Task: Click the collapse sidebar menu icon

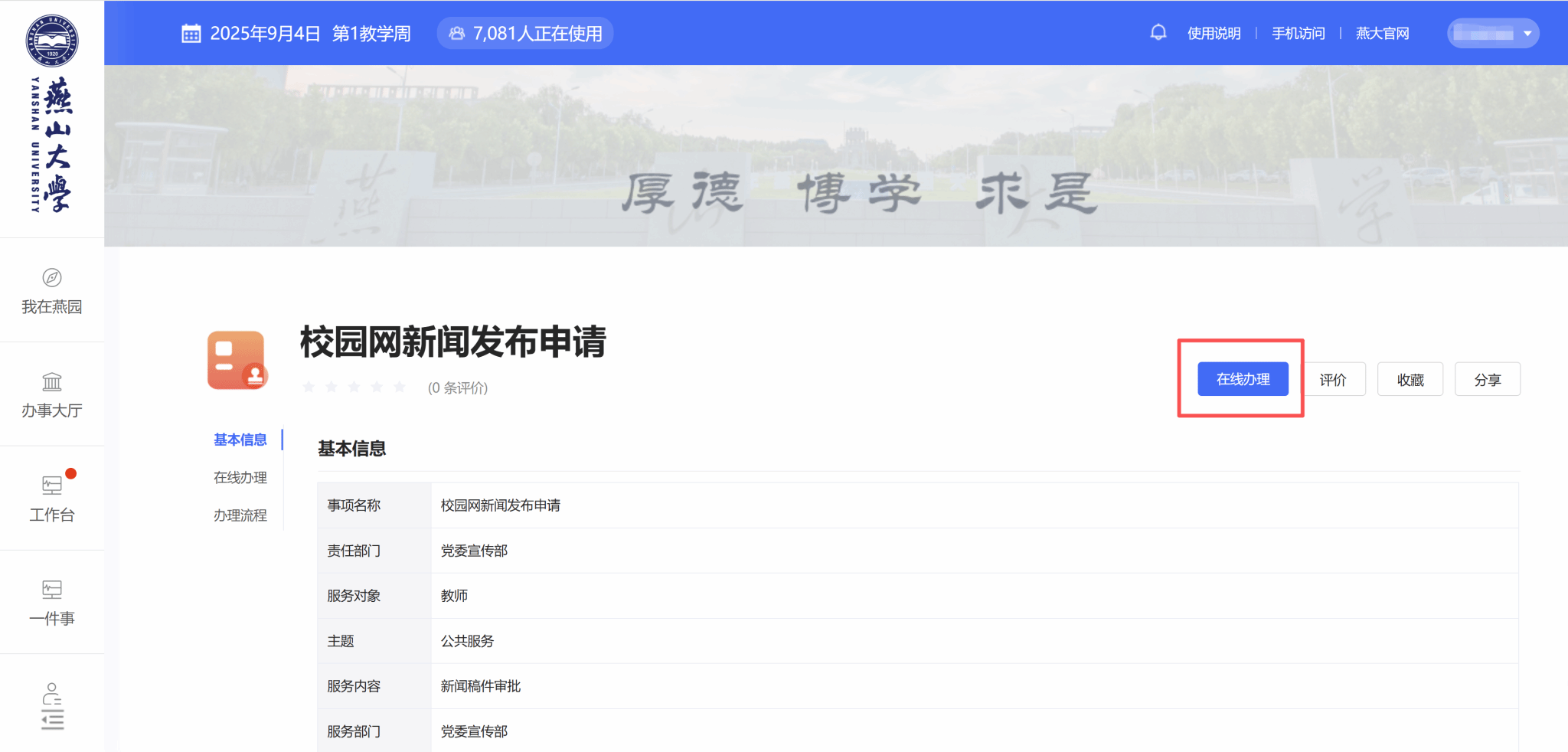Action: tap(52, 720)
